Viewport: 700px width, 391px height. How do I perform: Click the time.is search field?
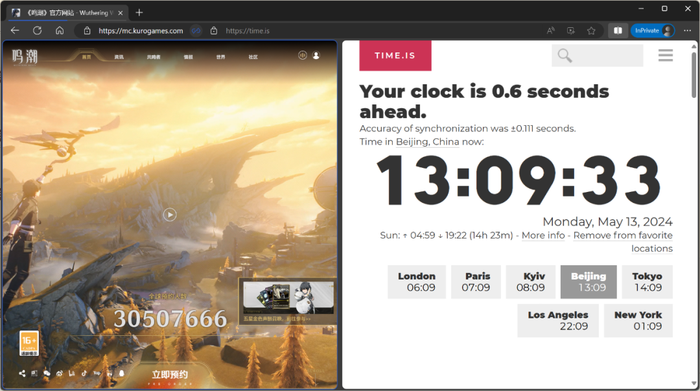point(597,55)
